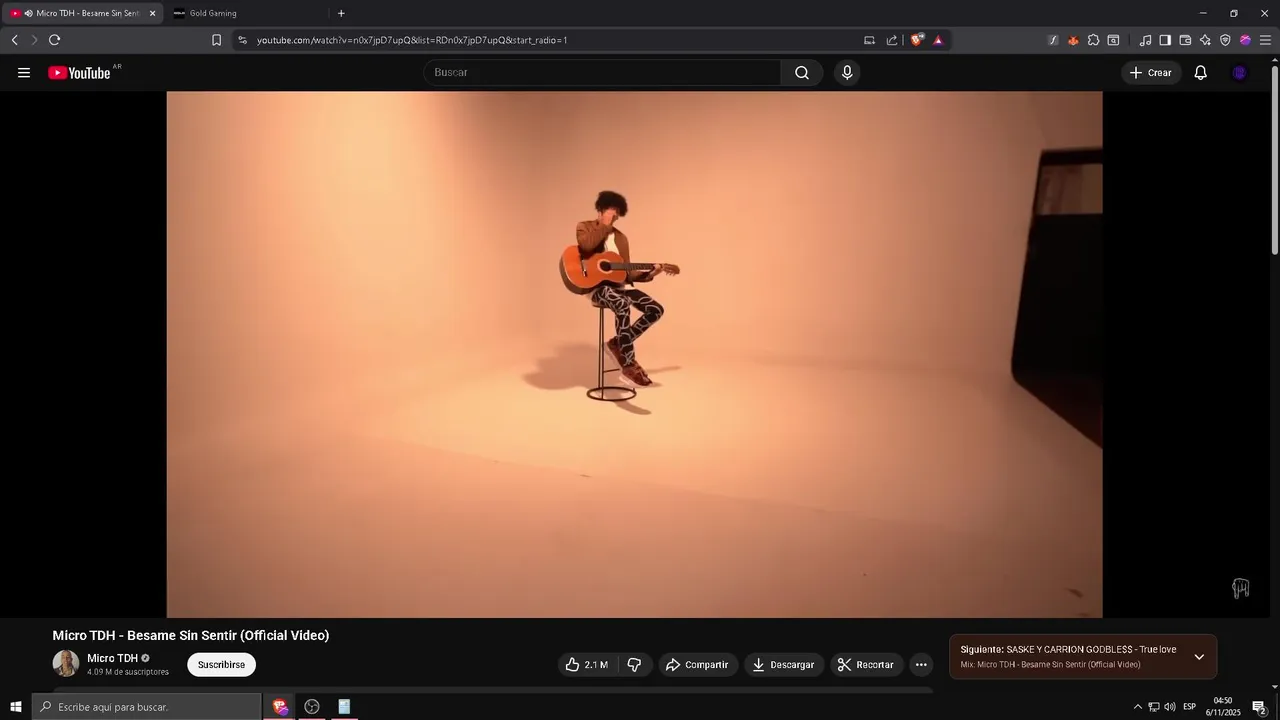
Task: Go forward in browser history
Action: pyautogui.click(x=34, y=40)
